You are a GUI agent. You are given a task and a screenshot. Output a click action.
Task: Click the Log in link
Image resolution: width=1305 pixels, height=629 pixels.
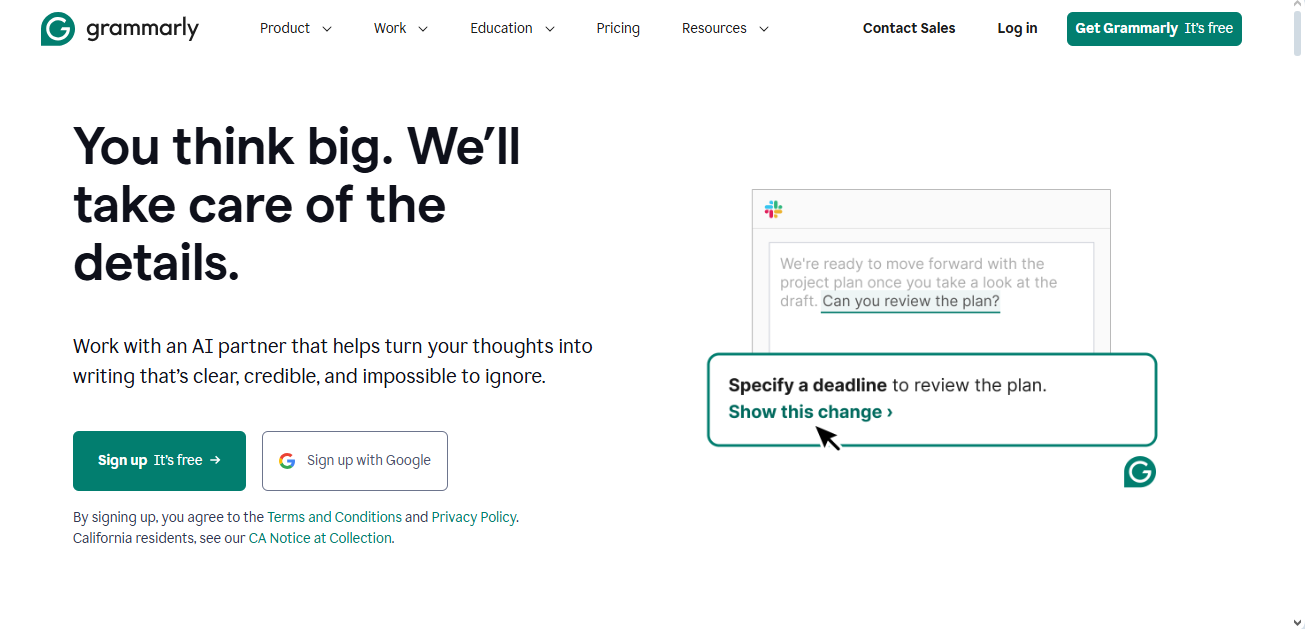[x=1017, y=28]
